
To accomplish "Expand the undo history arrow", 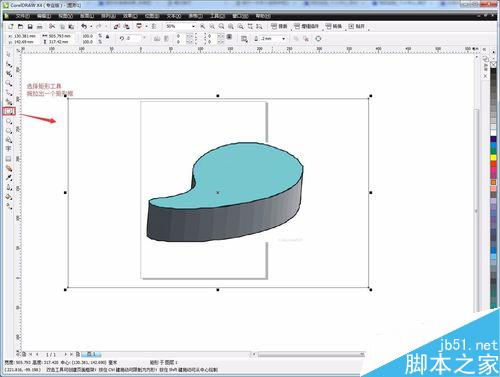I will pos(91,26).
